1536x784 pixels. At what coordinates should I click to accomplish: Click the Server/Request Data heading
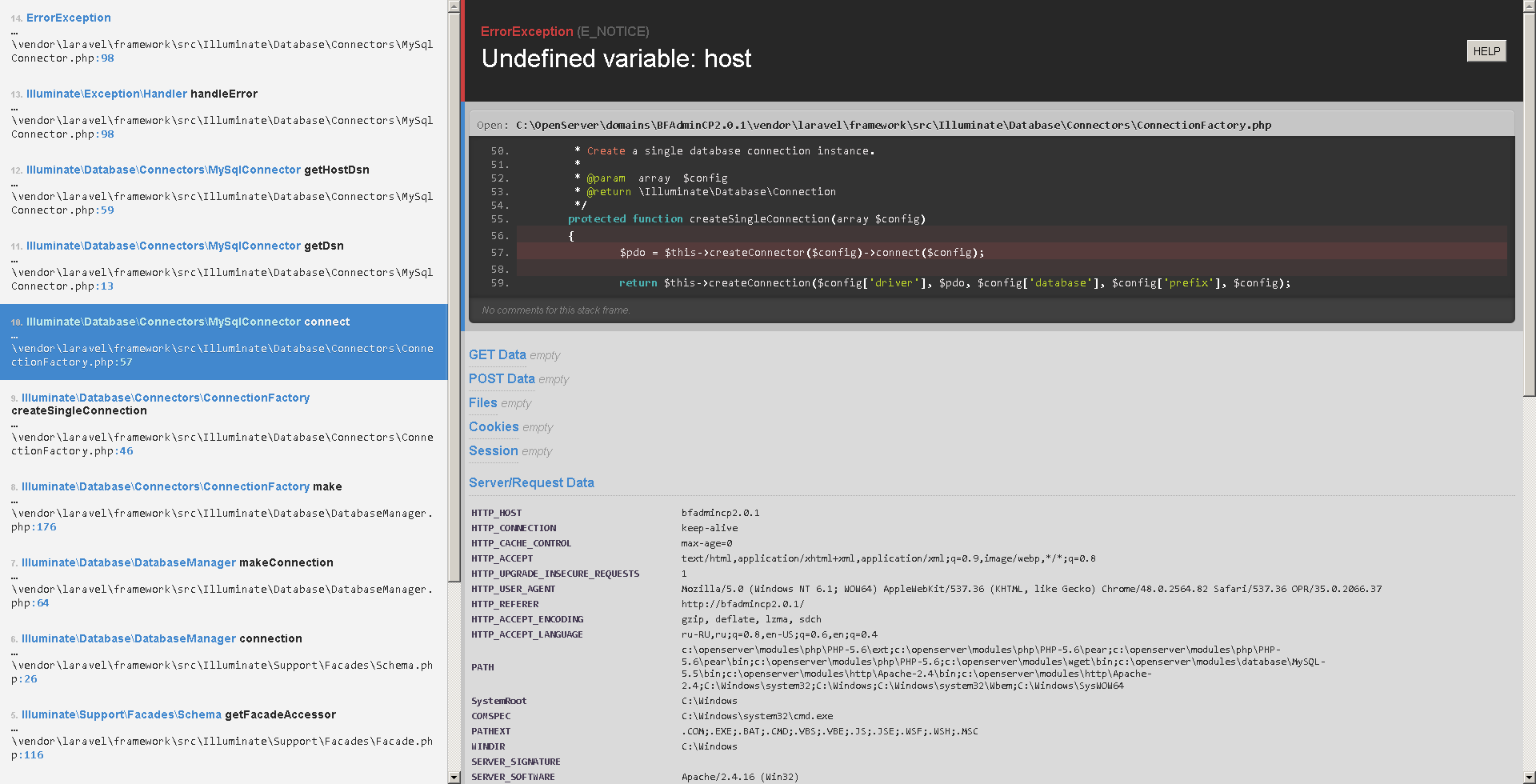[x=531, y=482]
